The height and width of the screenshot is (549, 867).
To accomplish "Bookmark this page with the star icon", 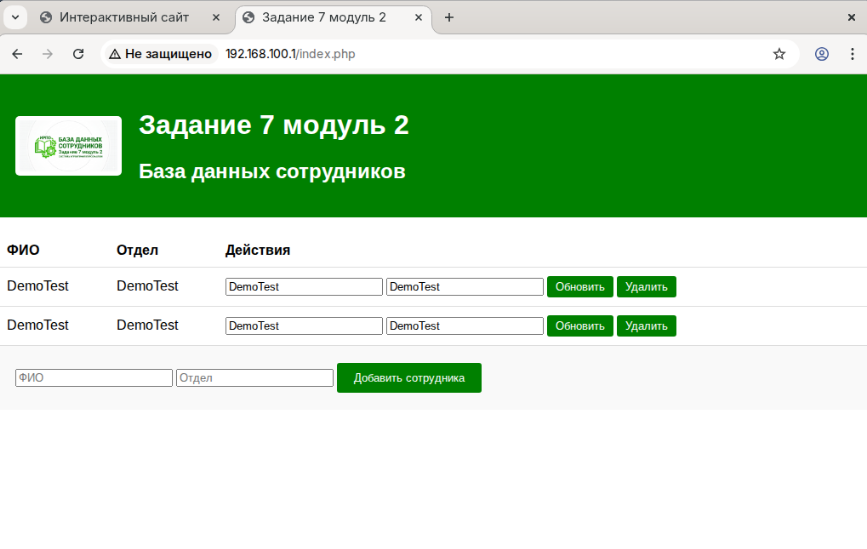I will [x=779, y=54].
